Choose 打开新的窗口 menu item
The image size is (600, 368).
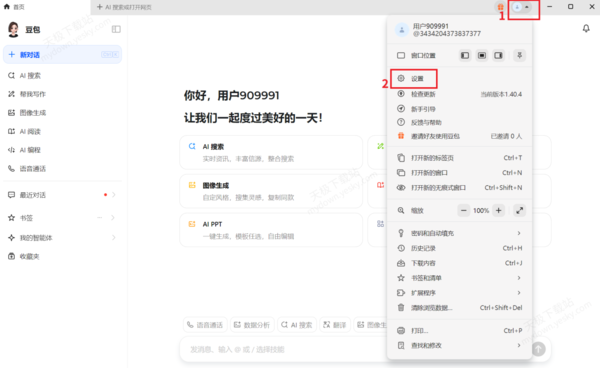[x=459, y=173]
